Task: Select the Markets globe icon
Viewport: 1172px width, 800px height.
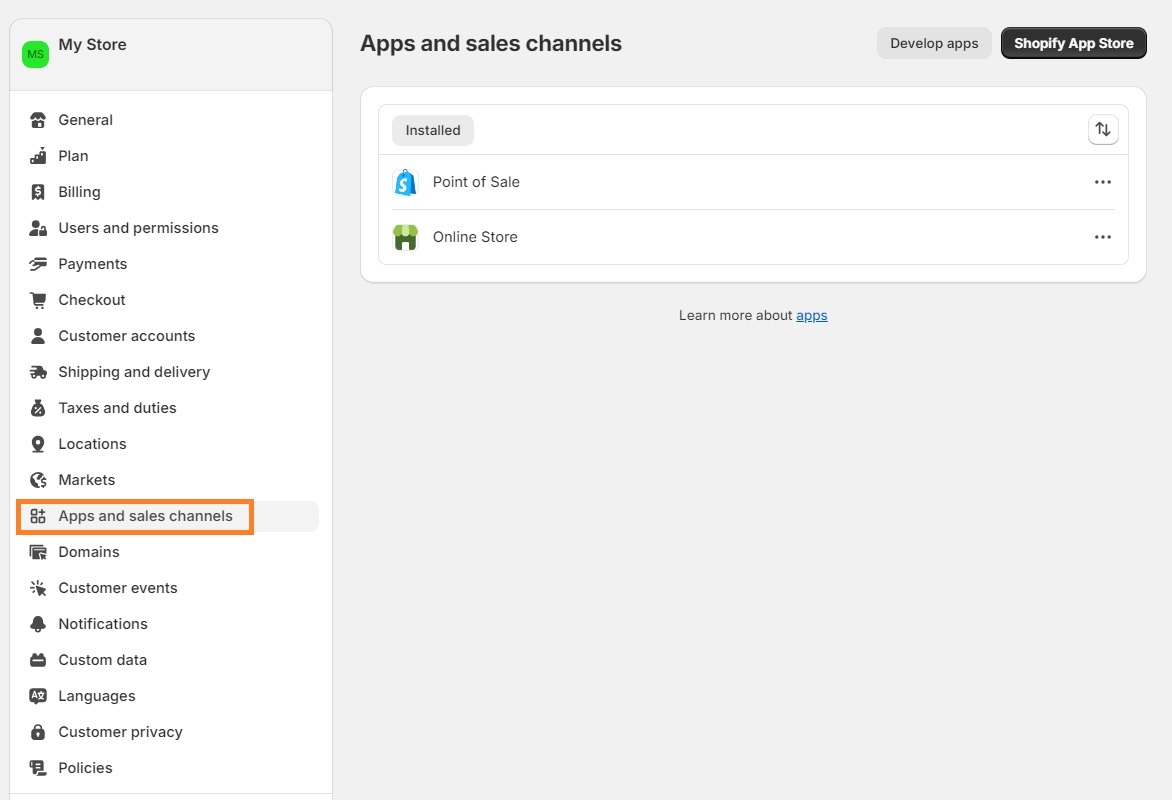Action: point(38,479)
